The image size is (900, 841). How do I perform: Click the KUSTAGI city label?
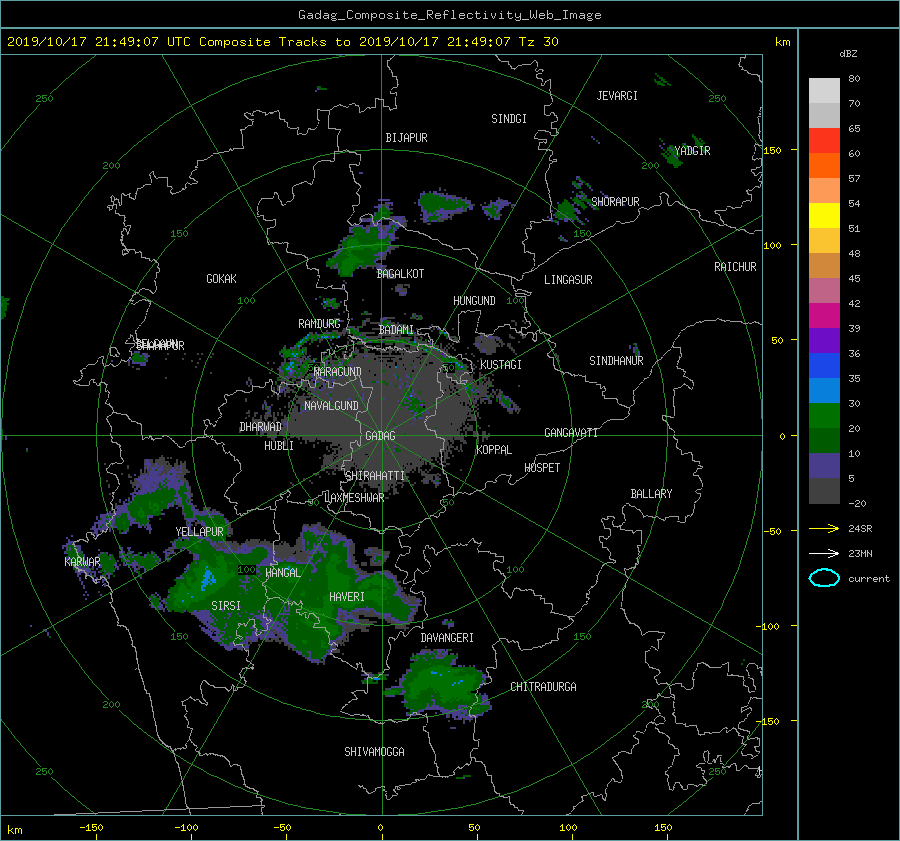click(x=501, y=365)
